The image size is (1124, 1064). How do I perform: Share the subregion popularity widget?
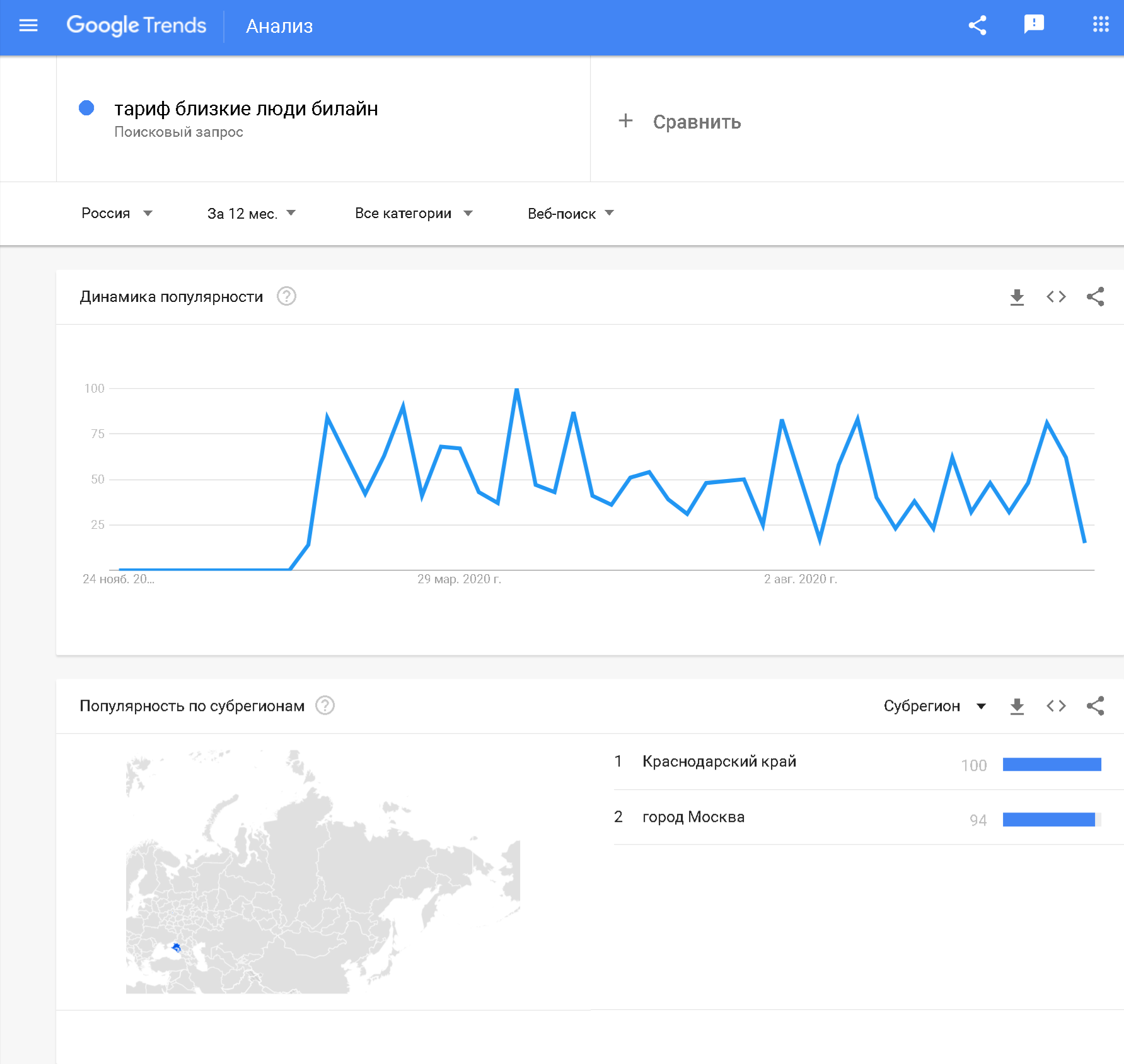point(1095,706)
